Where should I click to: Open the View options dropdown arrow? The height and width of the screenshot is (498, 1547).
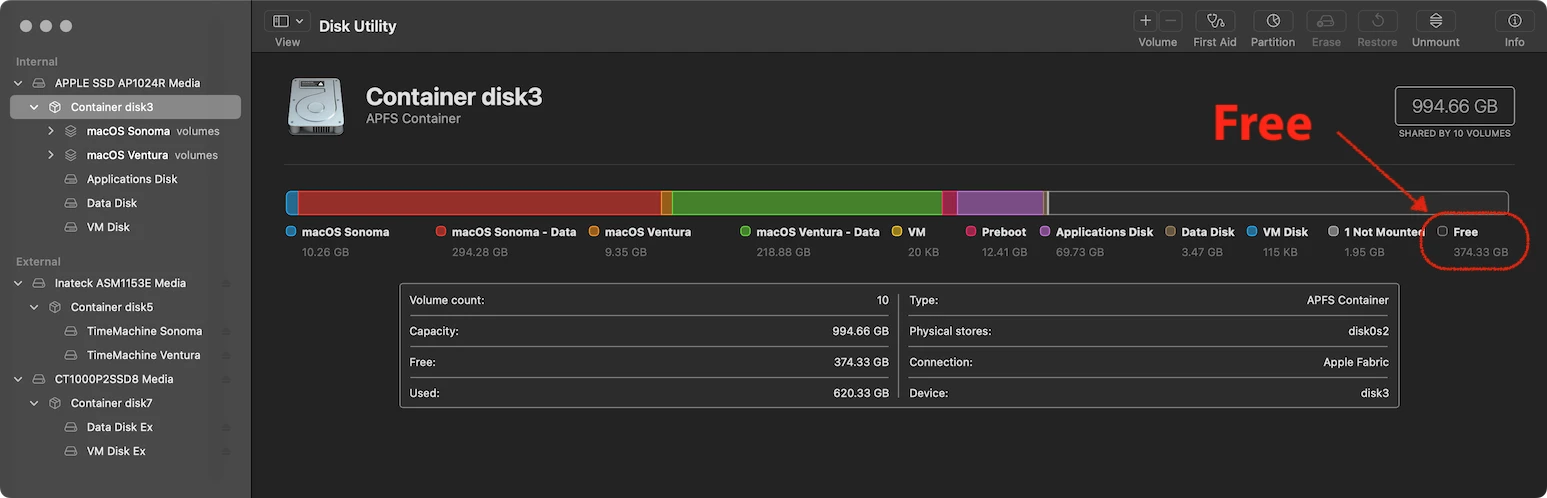pyautogui.click(x=299, y=21)
